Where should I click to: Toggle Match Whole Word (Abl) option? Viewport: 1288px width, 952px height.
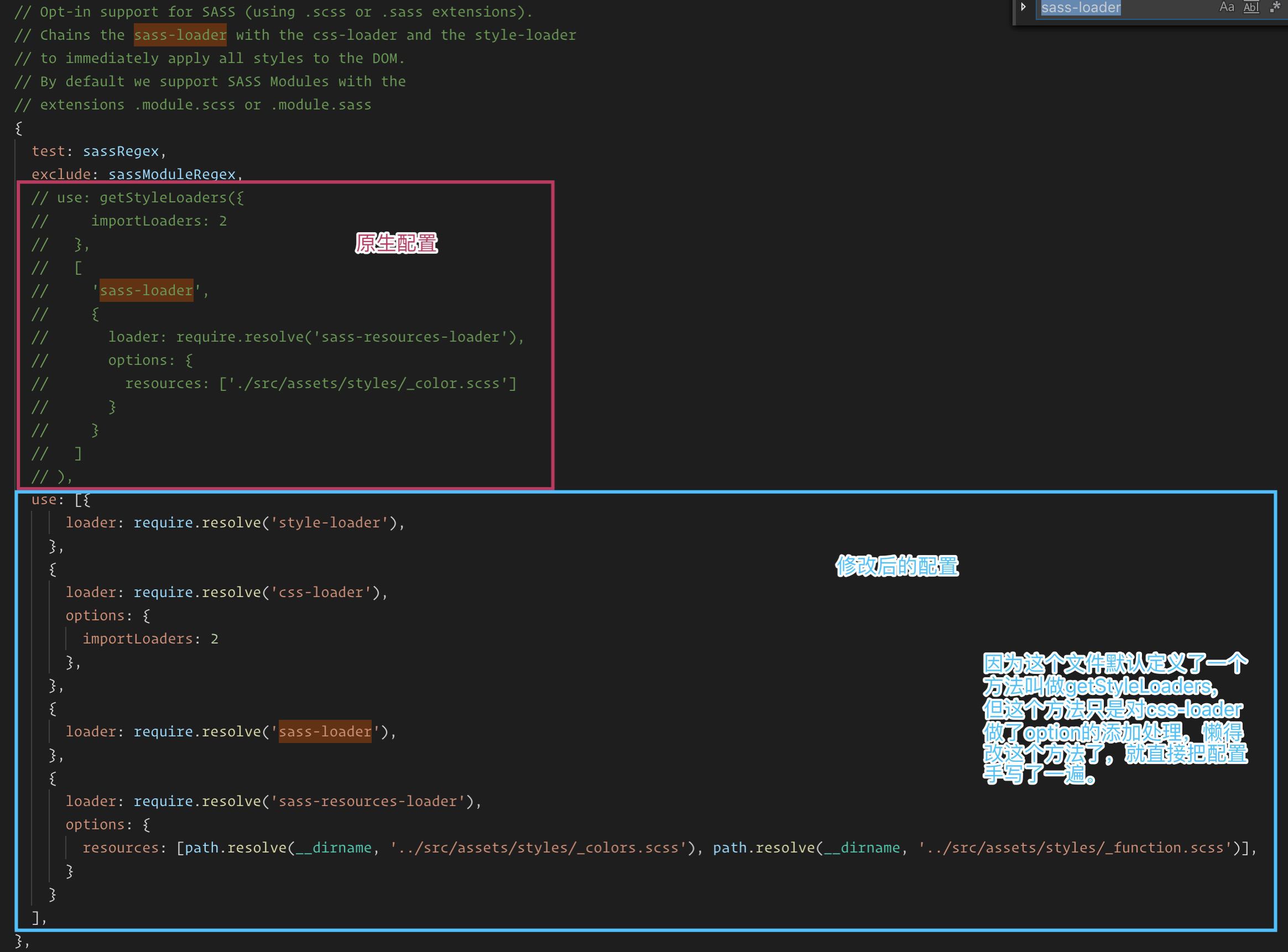[1251, 8]
